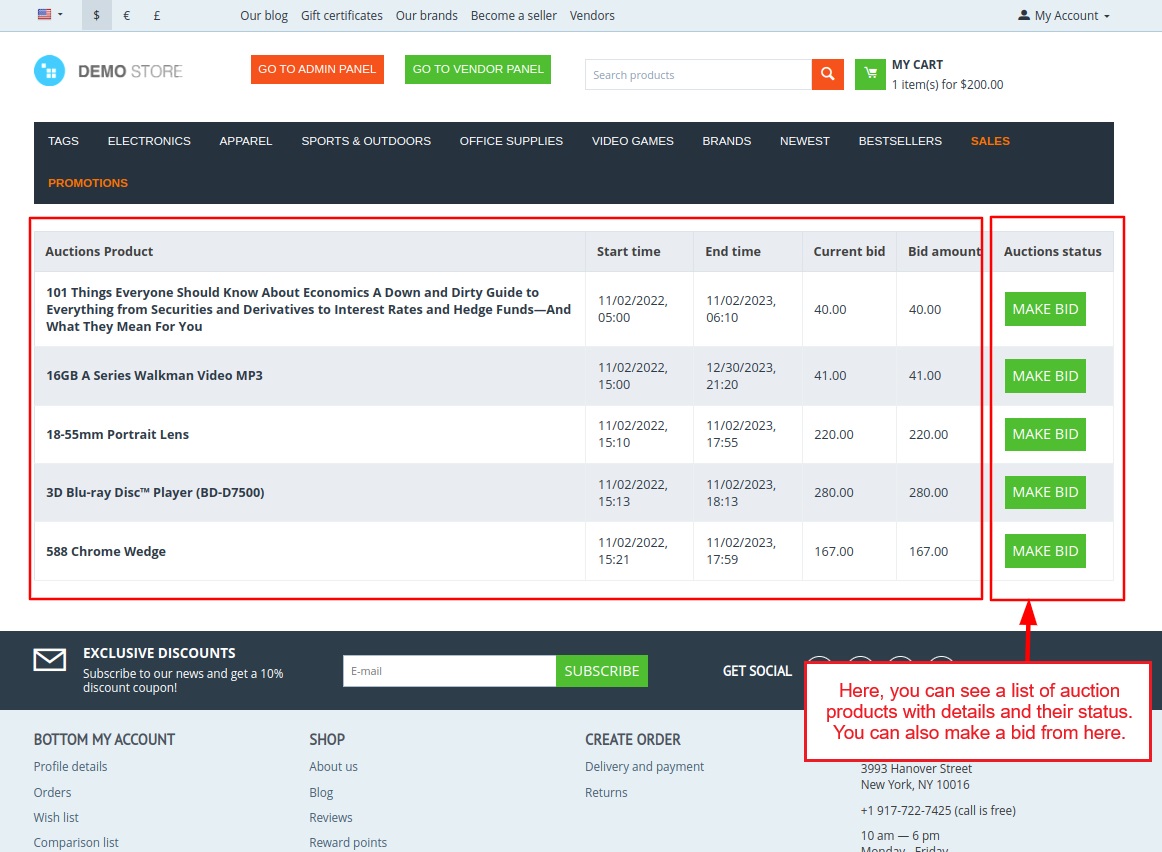Click the Go to Admin Panel button
This screenshot has width=1162, height=852.
[x=317, y=69]
